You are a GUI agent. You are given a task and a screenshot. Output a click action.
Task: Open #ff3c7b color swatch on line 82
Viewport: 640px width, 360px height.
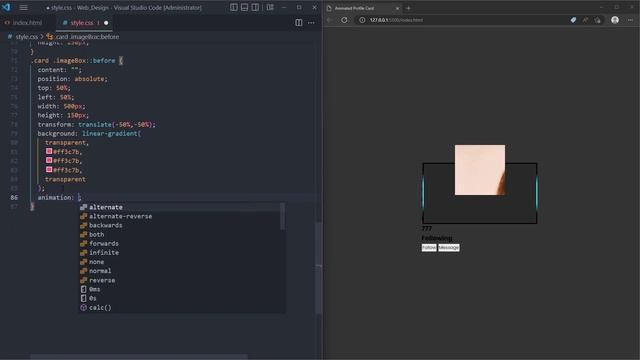[x=49, y=160]
